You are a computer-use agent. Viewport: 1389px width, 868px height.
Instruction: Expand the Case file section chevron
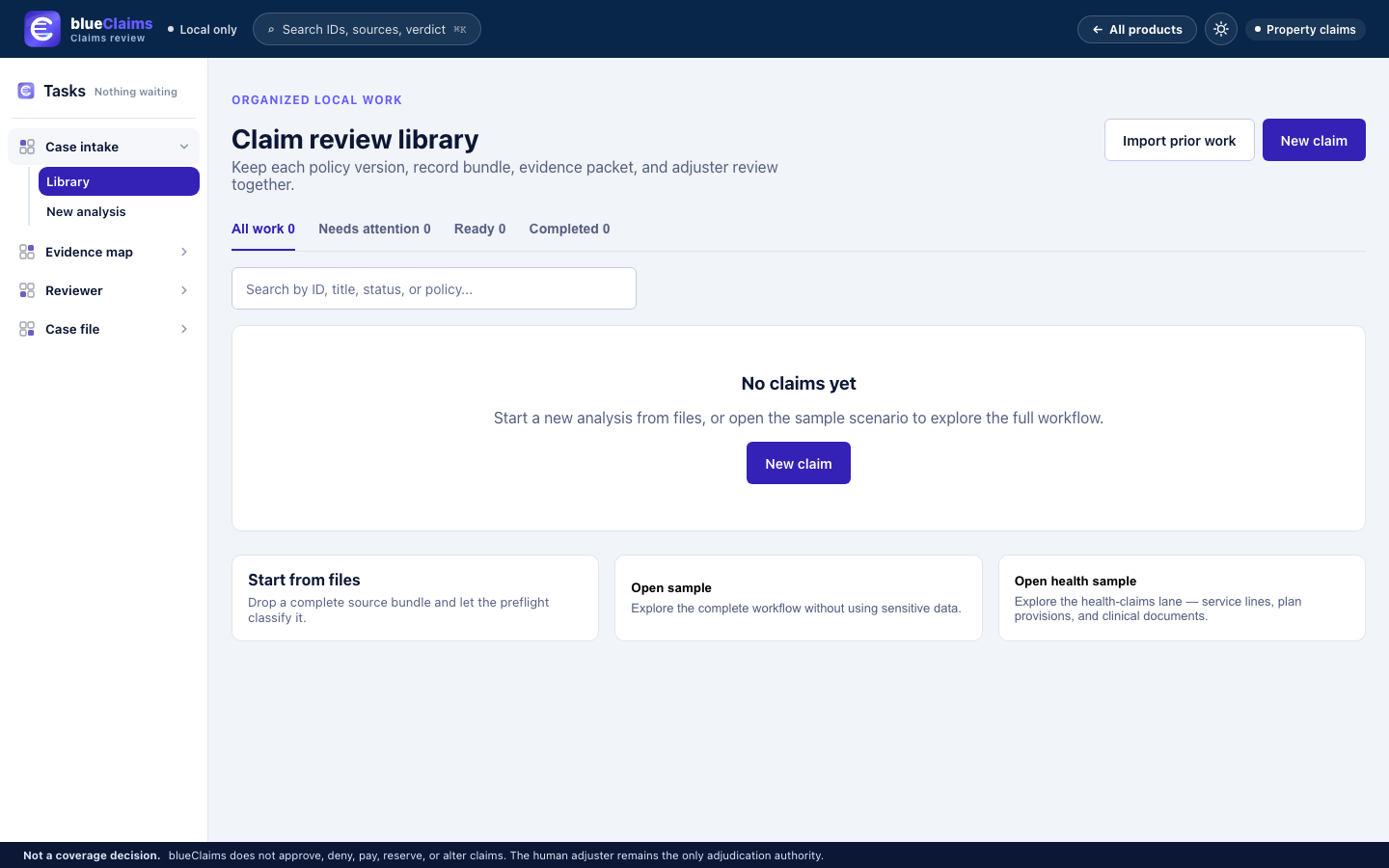[x=184, y=329]
